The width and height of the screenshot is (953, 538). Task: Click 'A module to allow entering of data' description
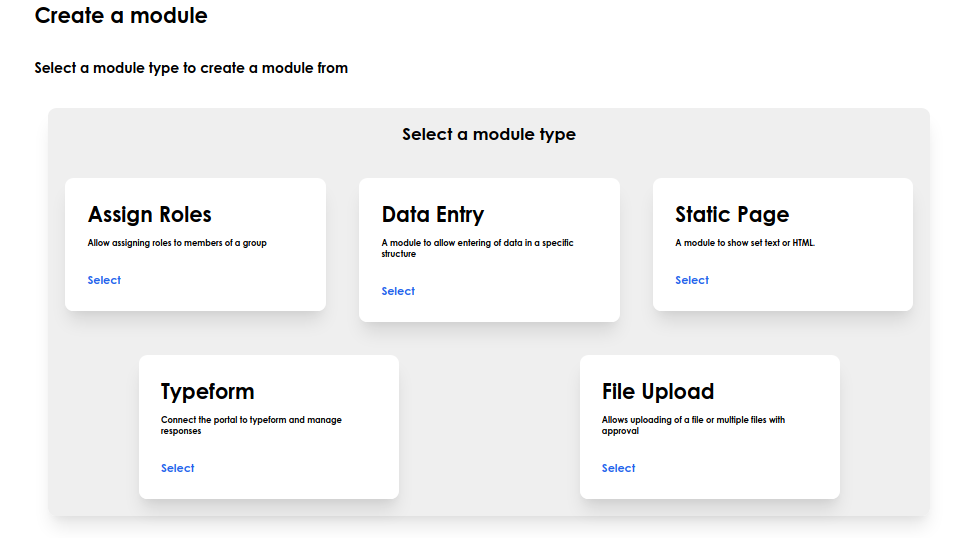pyautogui.click(x=477, y=248)
